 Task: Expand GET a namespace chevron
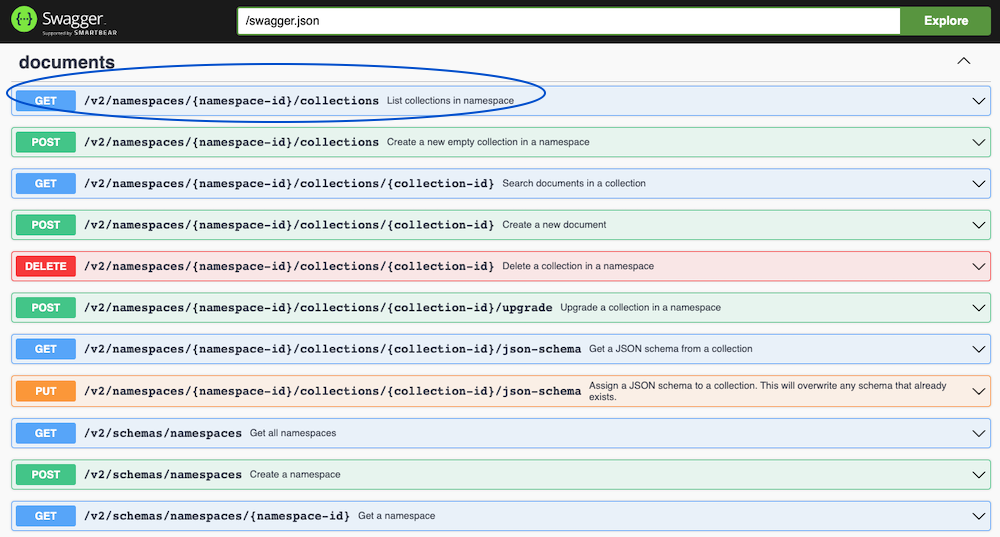978,517
